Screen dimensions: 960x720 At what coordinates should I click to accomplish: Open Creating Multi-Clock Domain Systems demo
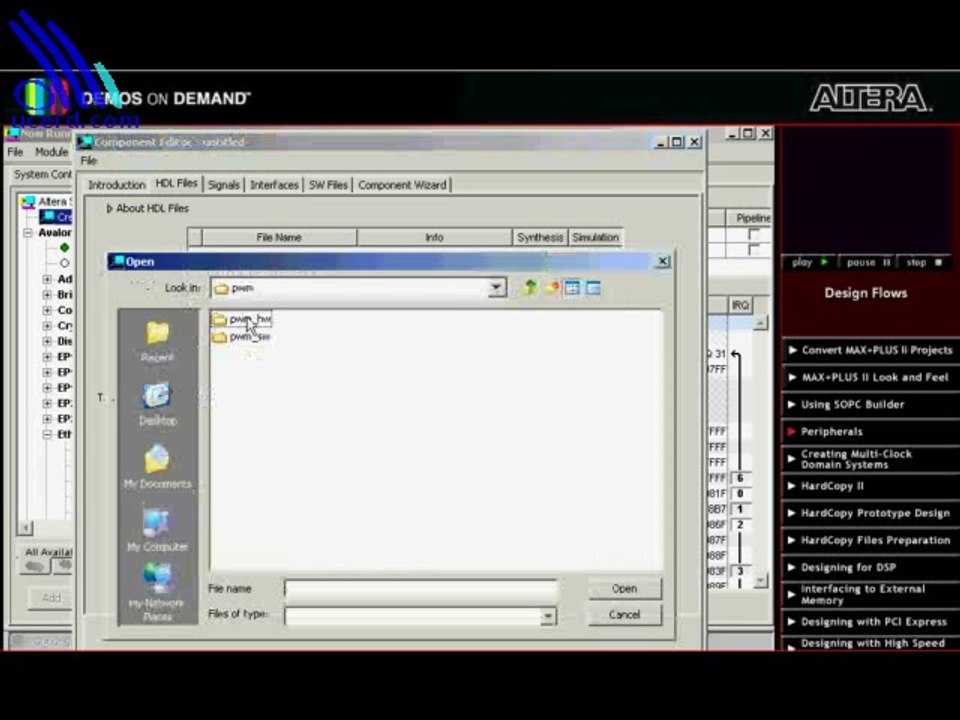(871, 459)
